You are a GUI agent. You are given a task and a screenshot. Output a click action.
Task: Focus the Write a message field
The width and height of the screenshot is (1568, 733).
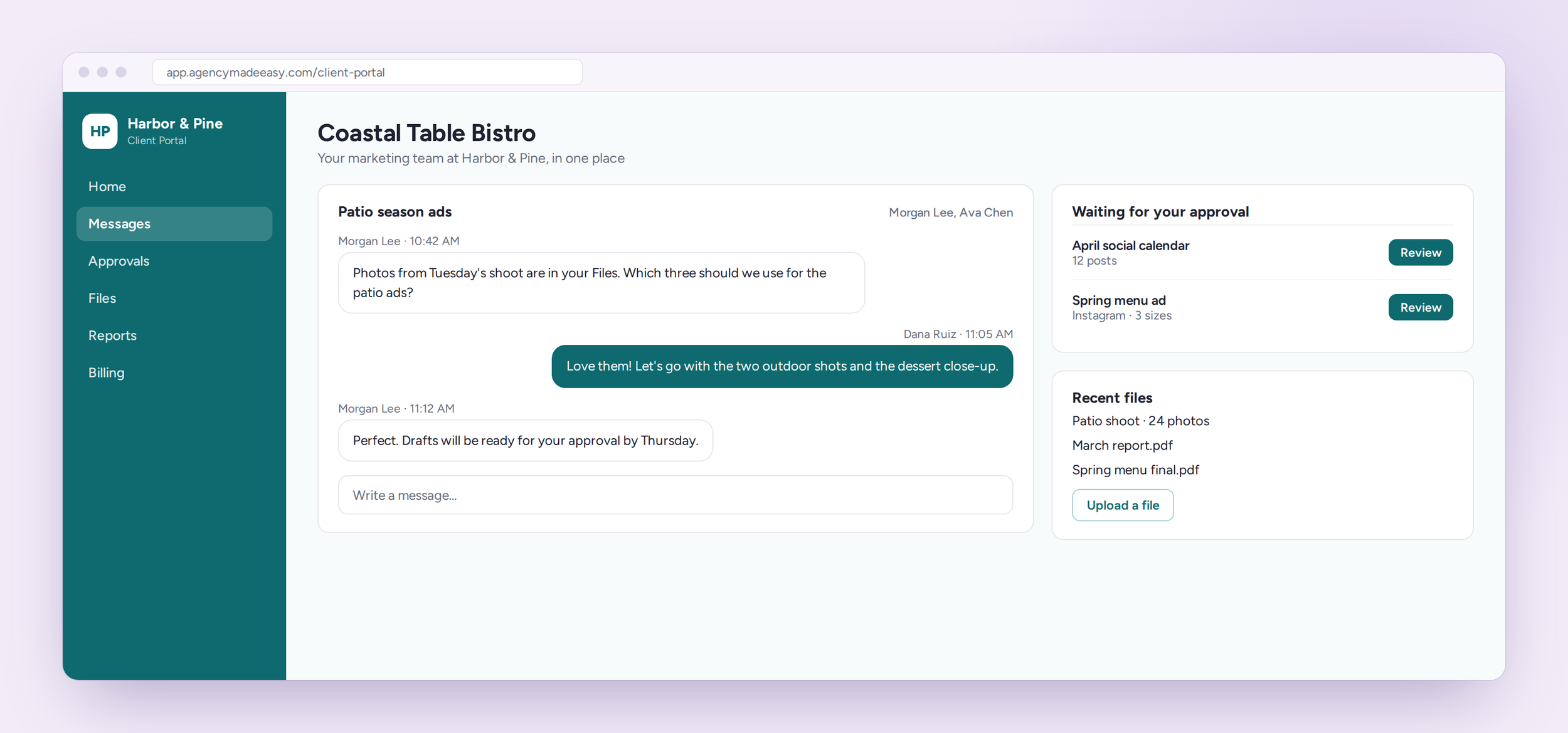click(675, 495)
